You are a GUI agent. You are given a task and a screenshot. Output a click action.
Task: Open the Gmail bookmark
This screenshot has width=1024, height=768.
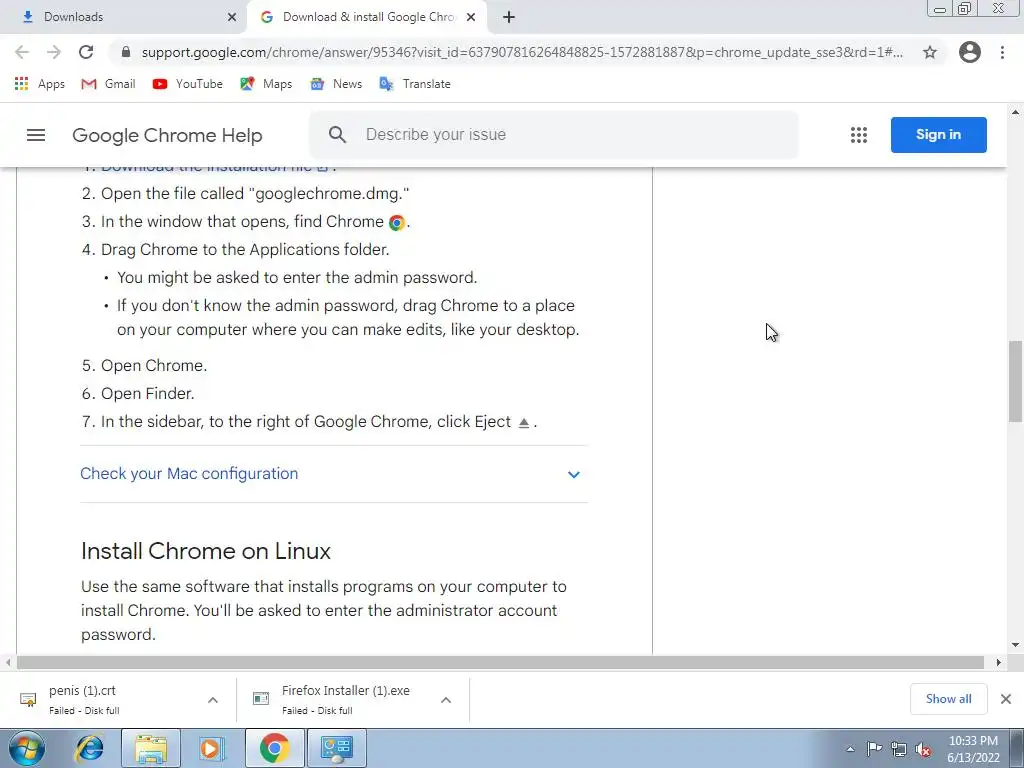[x=108, y=84]
